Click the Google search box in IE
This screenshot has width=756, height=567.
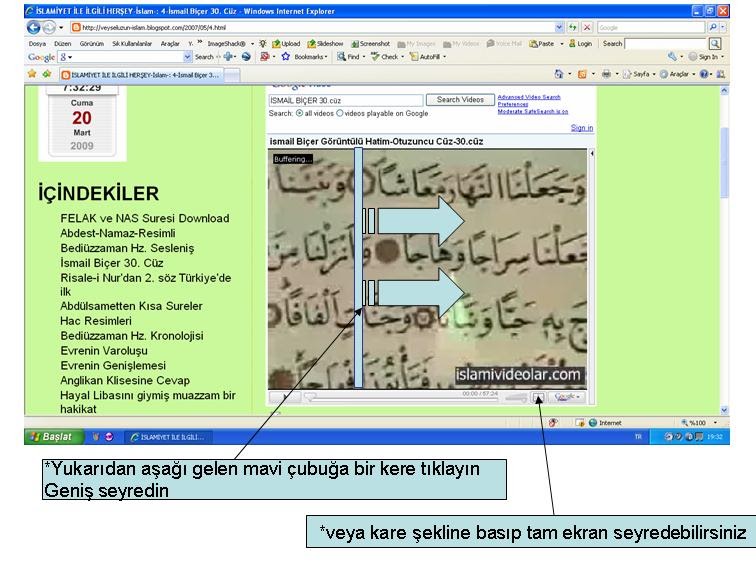(651, 27)
